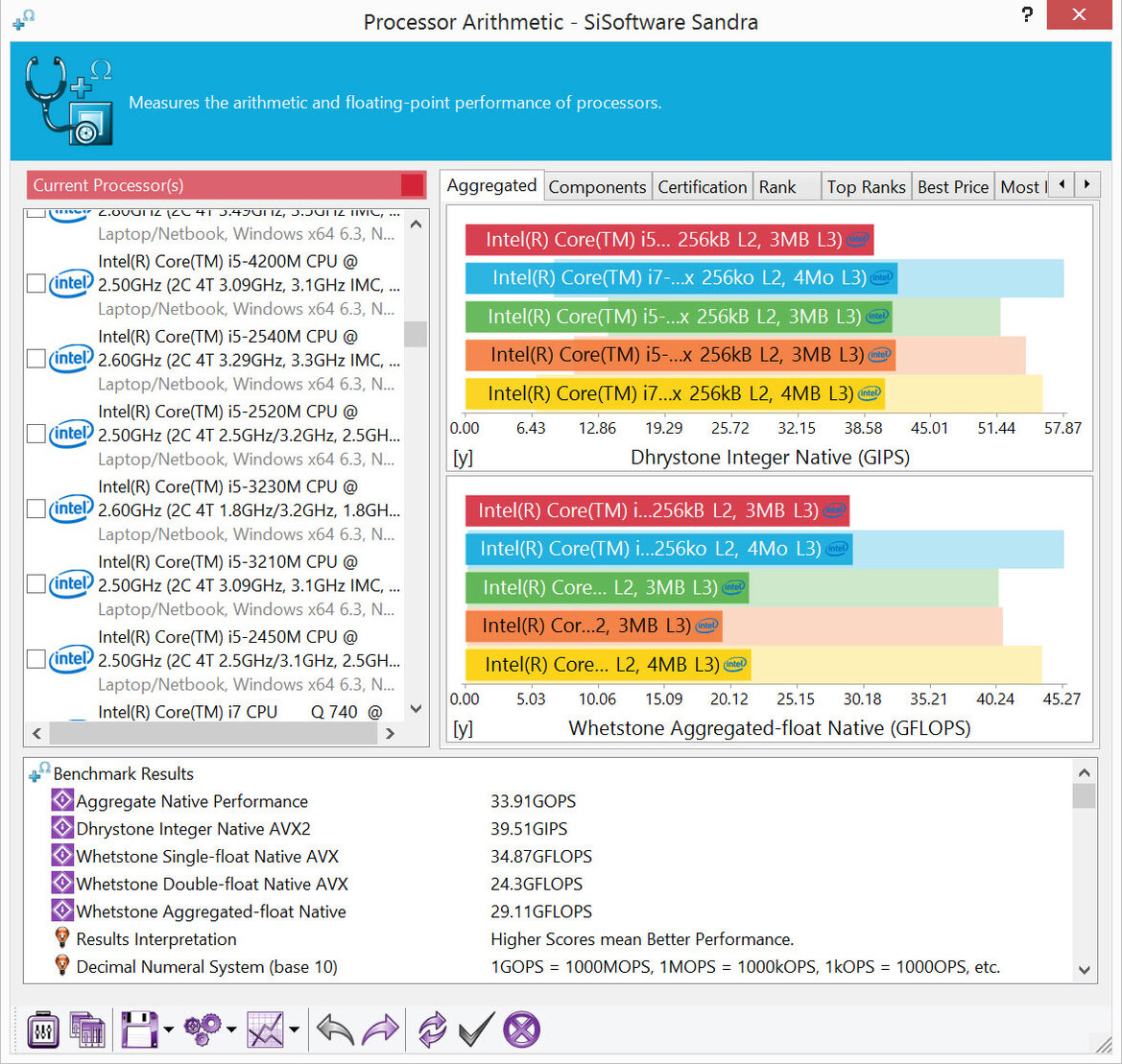The height and width of the screenshot is (1064, 1122).
Task: Click the Whetstone Single-float Native AVX icon
Action: pos(62,855)
